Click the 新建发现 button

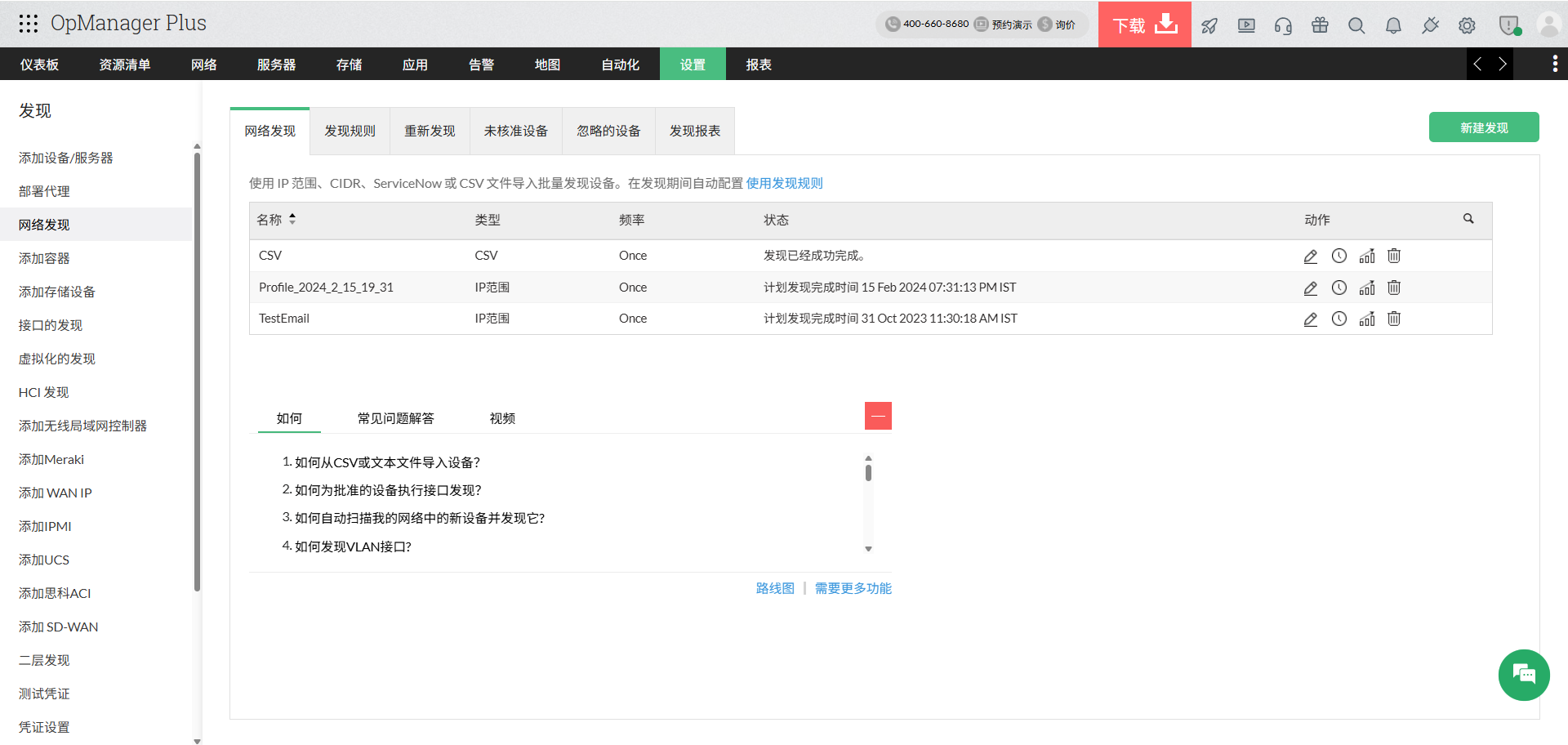click(x=1483, y=127)
